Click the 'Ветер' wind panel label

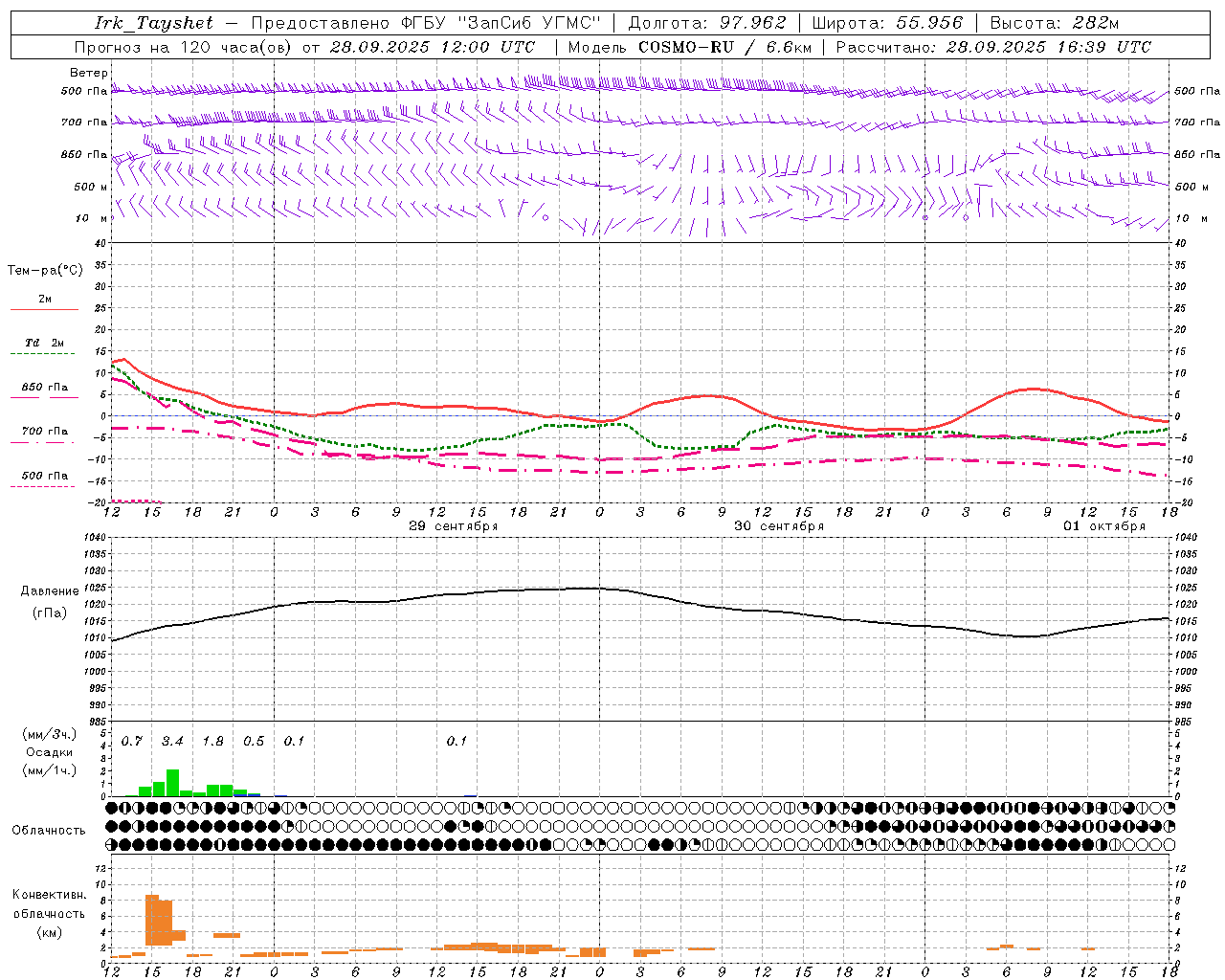[x=89, y=73]
